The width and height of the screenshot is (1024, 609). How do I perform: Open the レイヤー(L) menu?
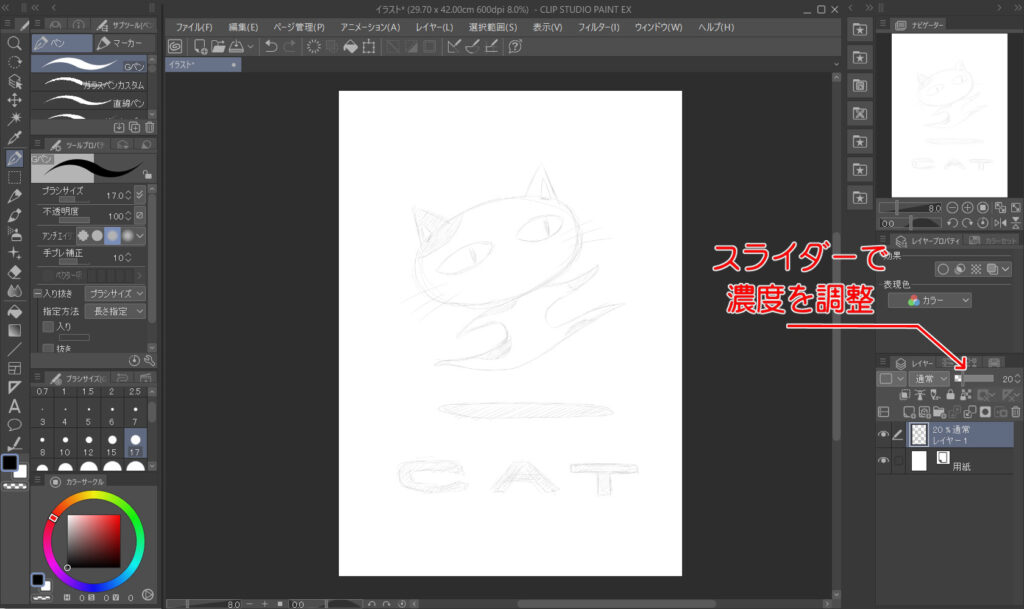point(433,27)
